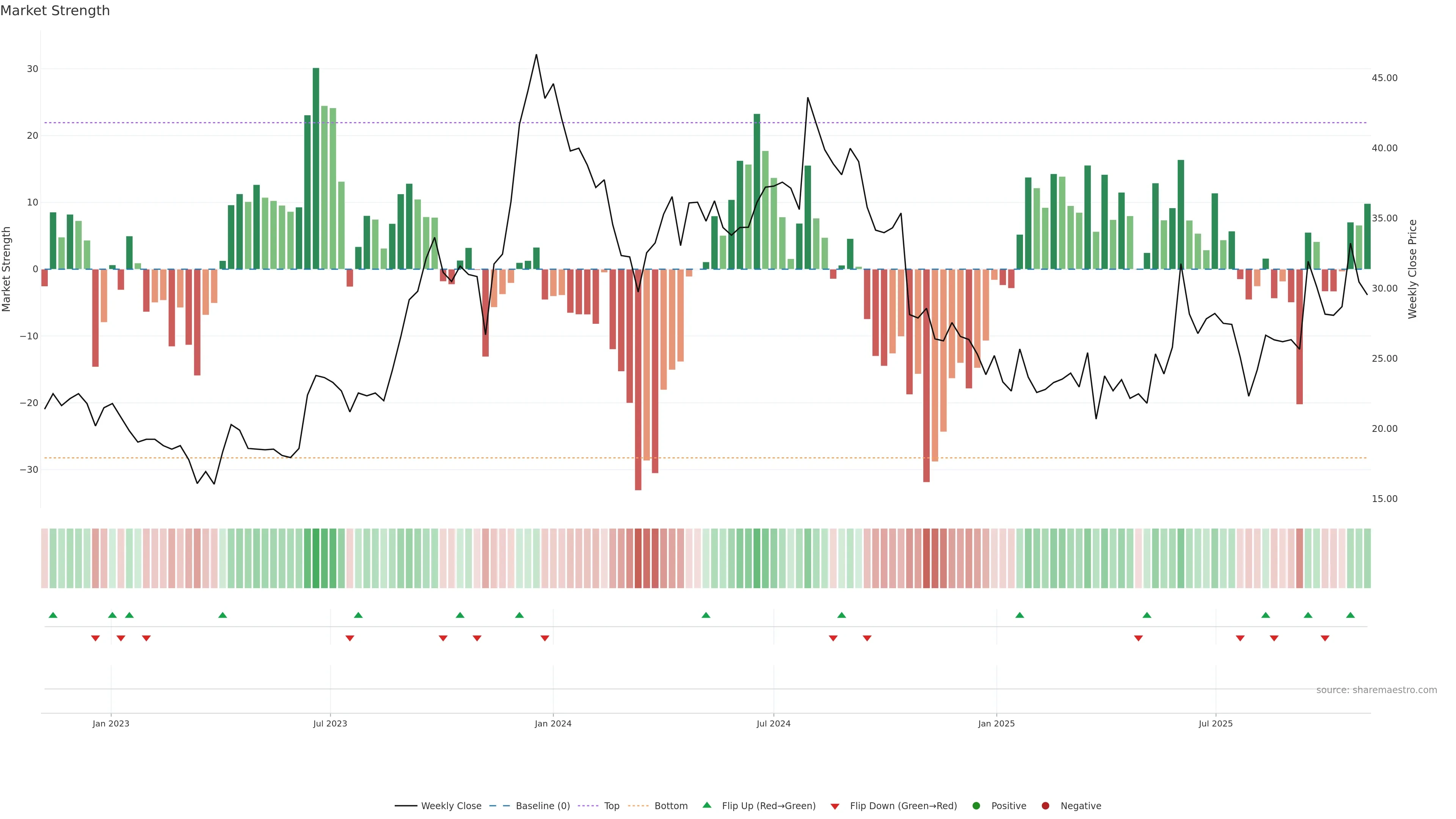Click the dark red Negative legend dot
This screenshot has width=1456, height=819.
click(1045, 806)
